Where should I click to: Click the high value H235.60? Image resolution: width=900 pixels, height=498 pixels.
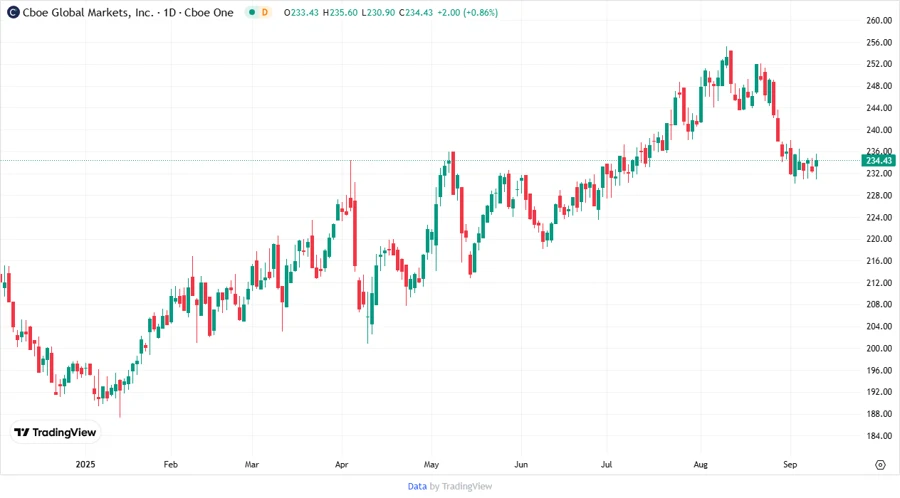coord(340,12)
